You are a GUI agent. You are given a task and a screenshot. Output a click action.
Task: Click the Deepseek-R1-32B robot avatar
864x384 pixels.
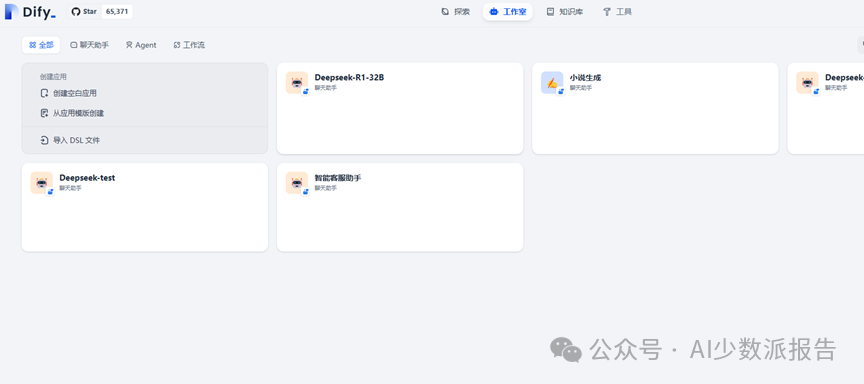click(x=296, y=83)
